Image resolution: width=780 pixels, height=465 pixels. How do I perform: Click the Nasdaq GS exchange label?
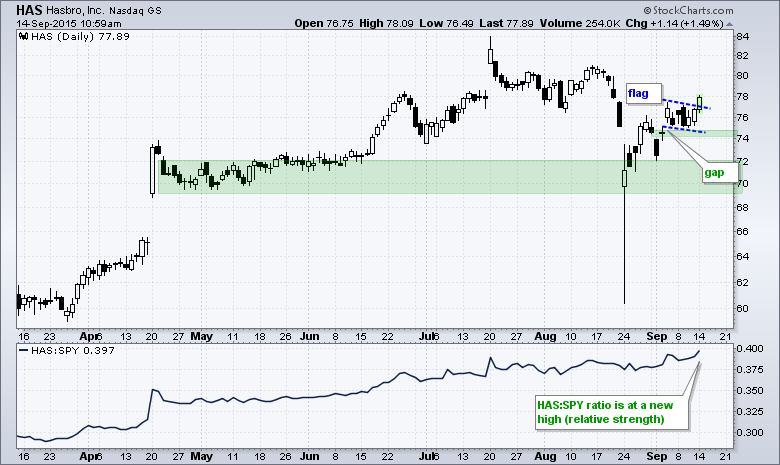point(135,10)
